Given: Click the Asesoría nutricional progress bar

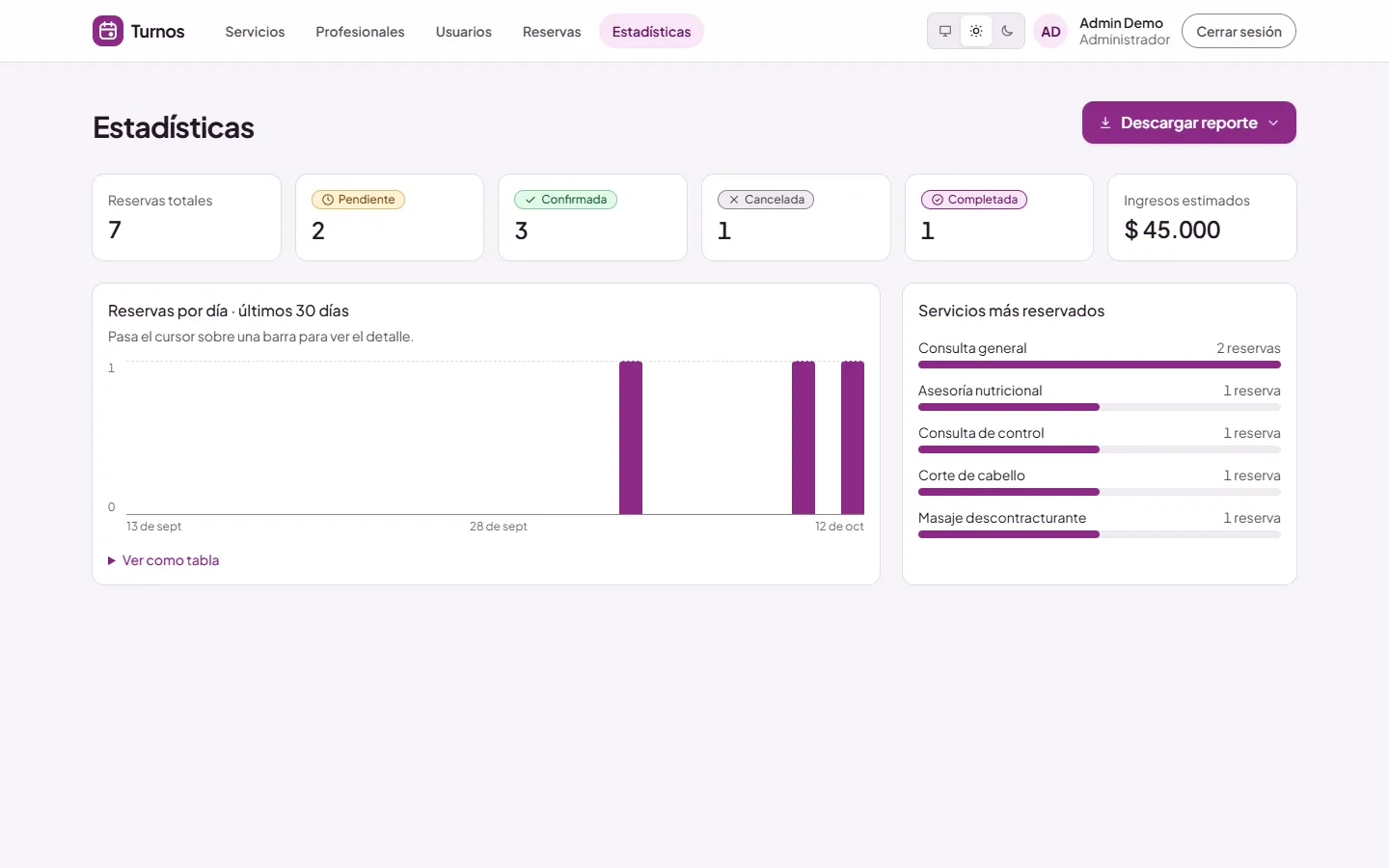Looking at the screenshot, I should 1100,407.
